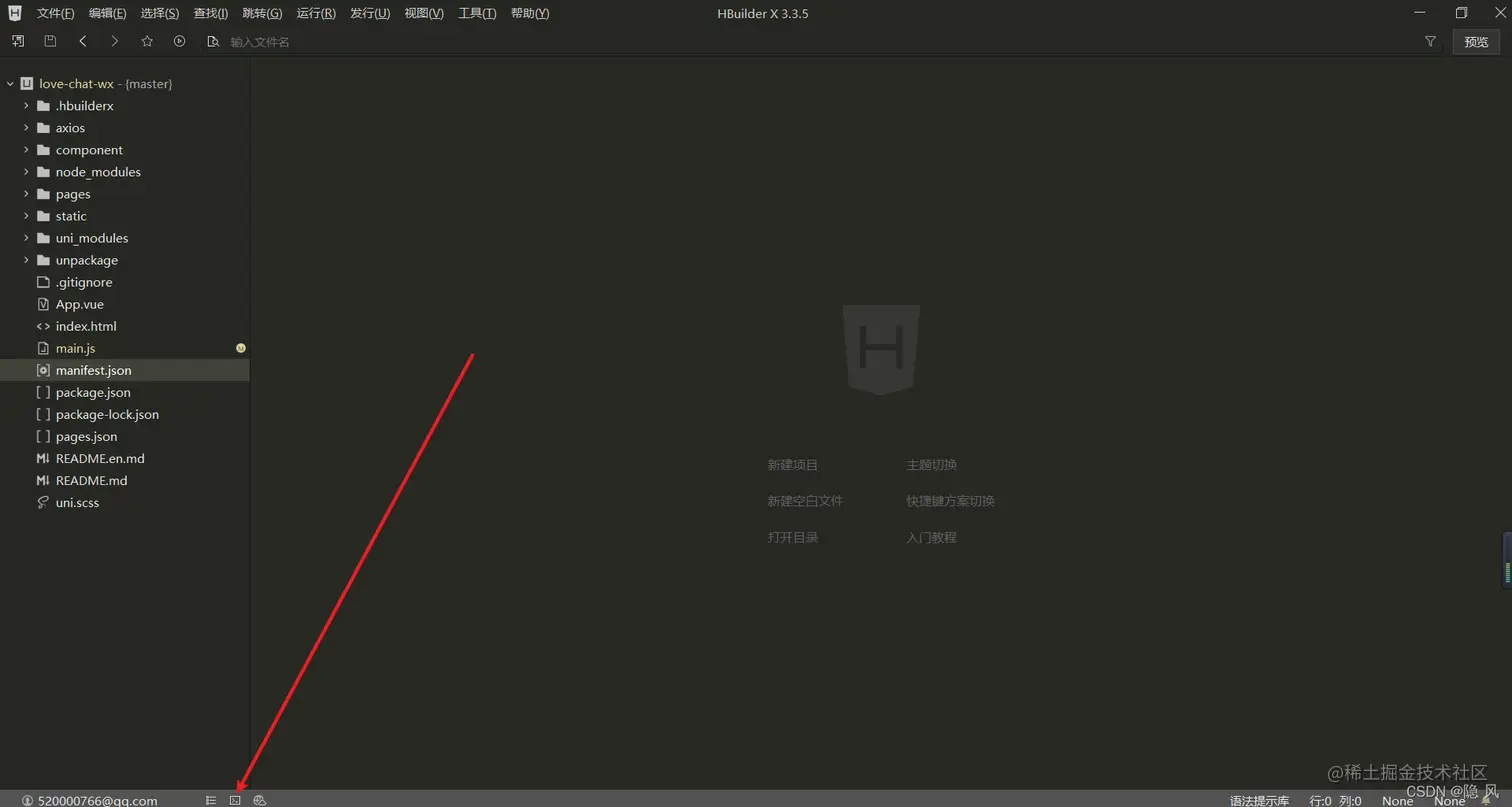Open the 编辑(E) menu

tap(107, 13)
